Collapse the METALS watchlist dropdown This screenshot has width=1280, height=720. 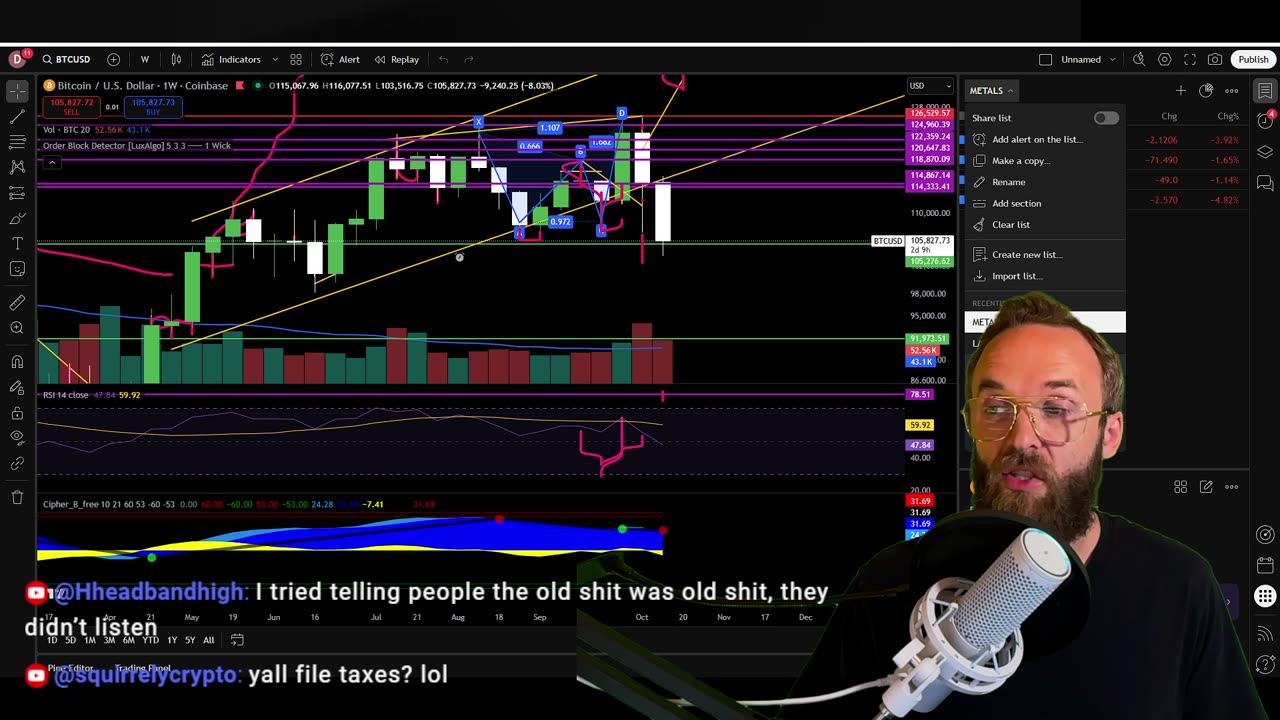[991, 91]
